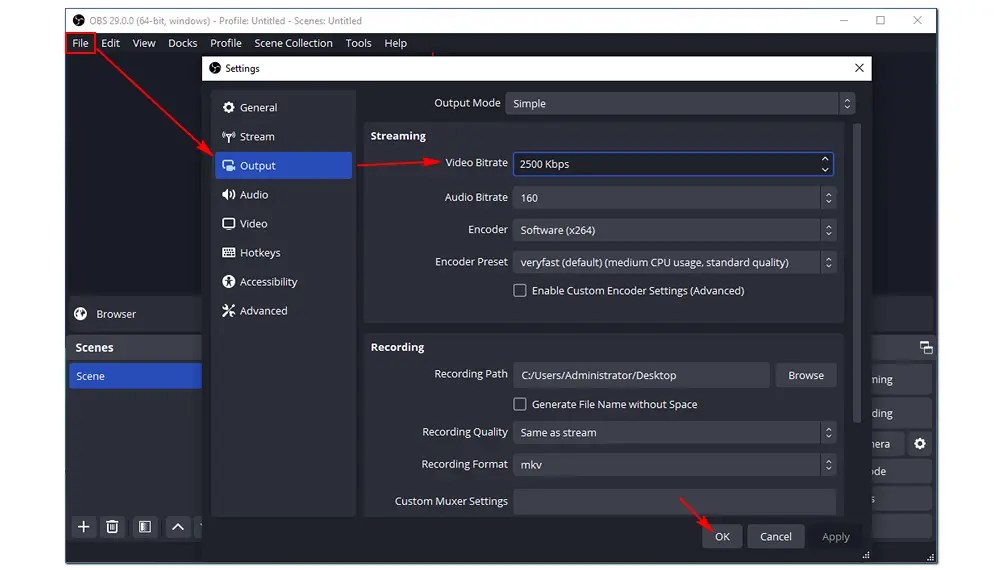Decrease Video Bitrate with the down stepper arrow
Viewport: 1000px width, 570px height.
pyautogui.click(x=825, y=170)
